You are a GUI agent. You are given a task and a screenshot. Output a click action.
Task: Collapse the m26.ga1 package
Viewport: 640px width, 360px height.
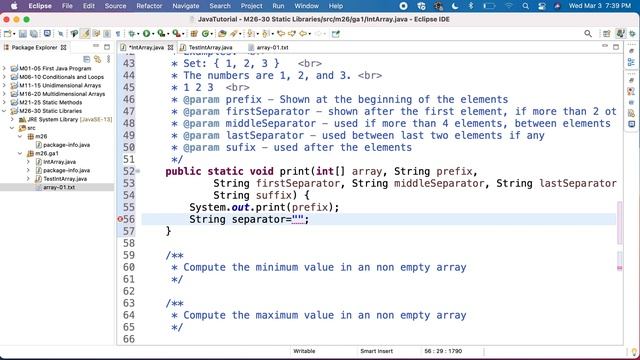[x=20, y=153]
